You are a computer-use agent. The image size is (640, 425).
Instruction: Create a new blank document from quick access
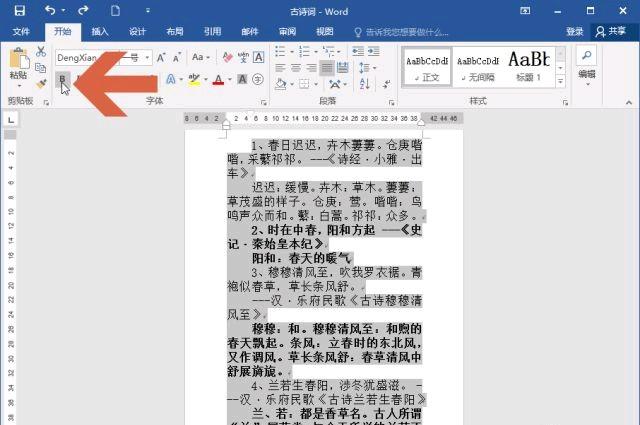coord(116,11)
